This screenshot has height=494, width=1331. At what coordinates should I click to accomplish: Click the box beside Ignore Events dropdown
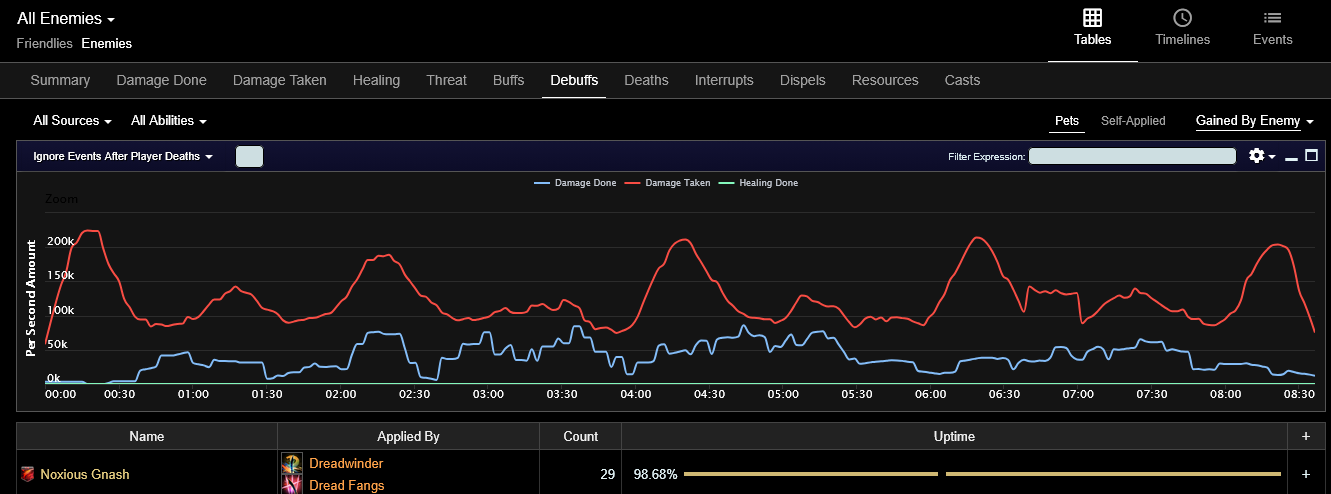click(249, 156)
